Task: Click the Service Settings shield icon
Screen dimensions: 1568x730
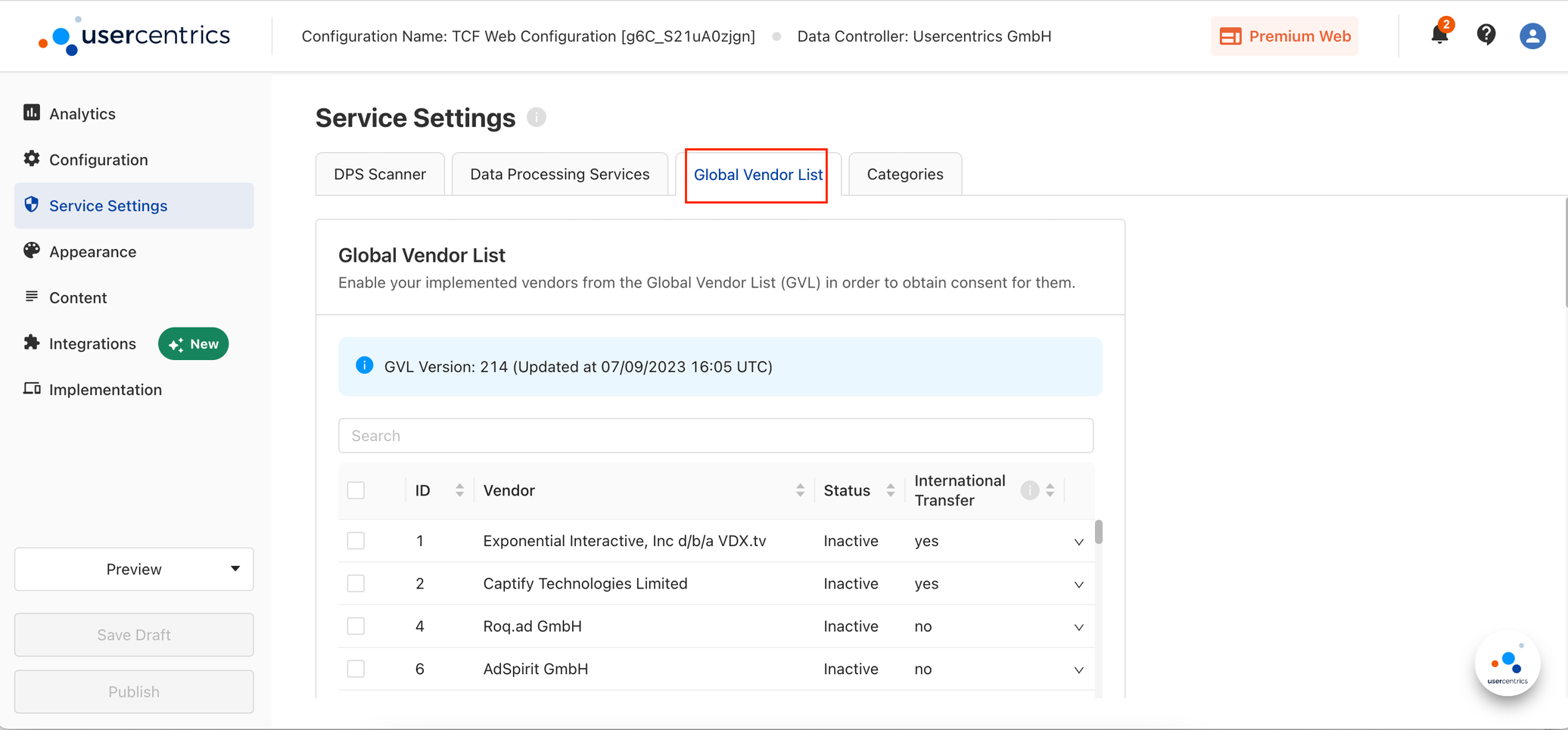Action: [x=31, y=205]
